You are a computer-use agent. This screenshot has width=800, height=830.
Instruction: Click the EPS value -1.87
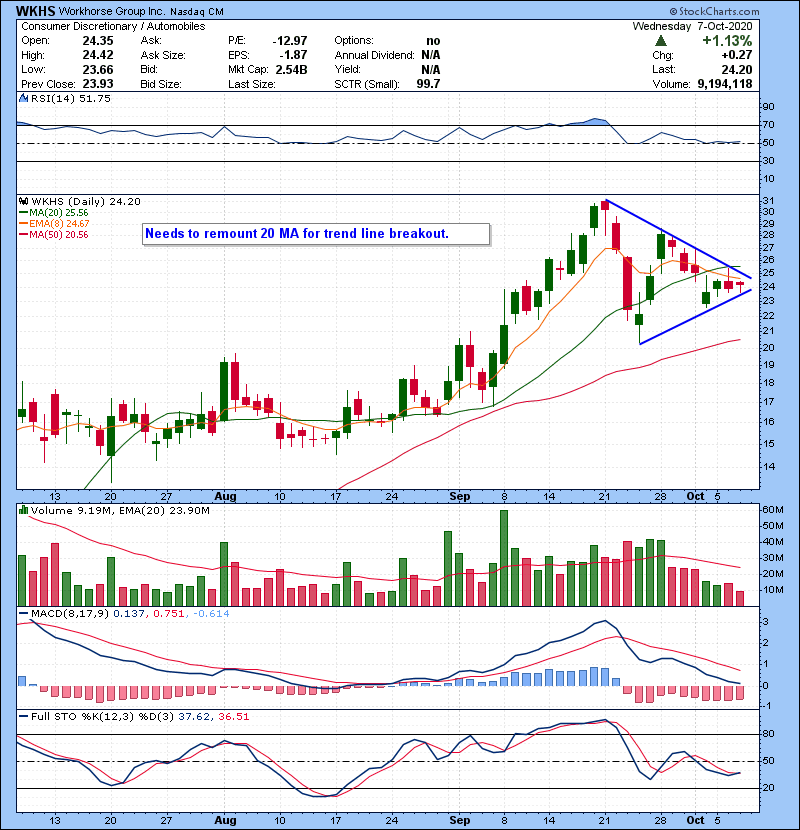293,55
